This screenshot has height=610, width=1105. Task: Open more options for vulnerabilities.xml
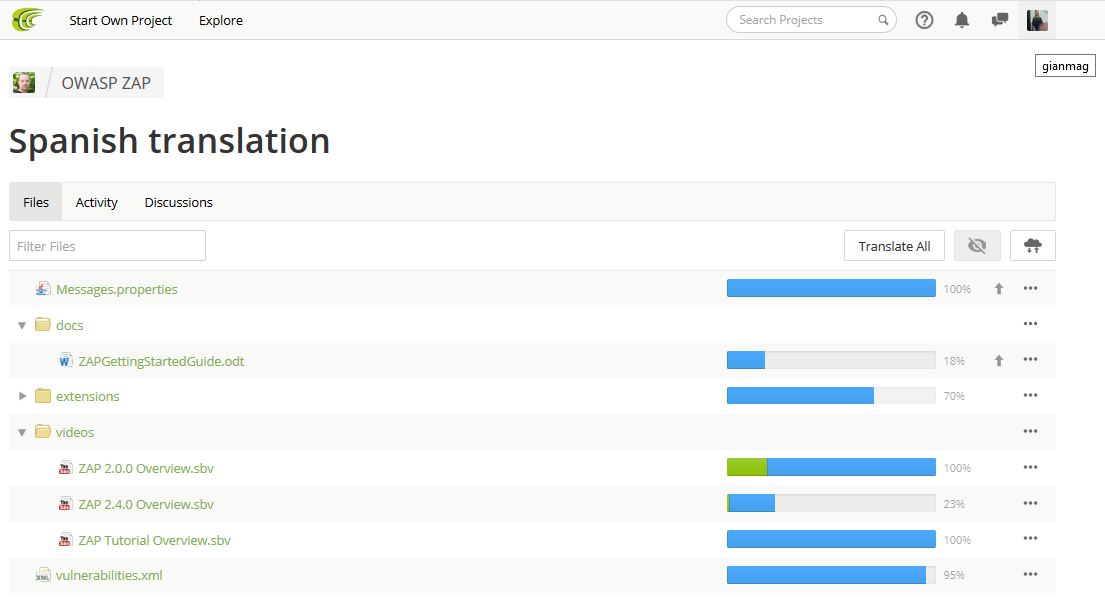[x=1030, y=574]
